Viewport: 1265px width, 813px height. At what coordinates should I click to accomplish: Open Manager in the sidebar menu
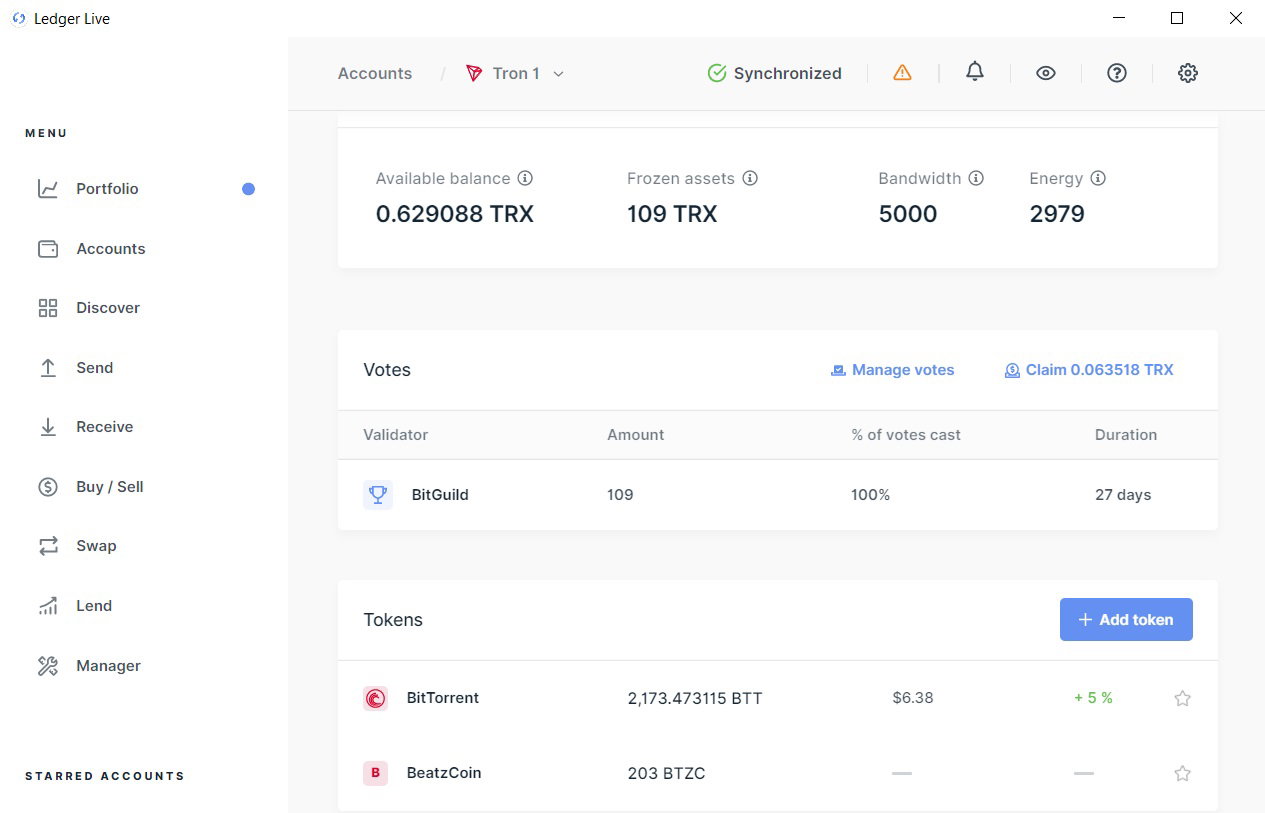[109, 666]
